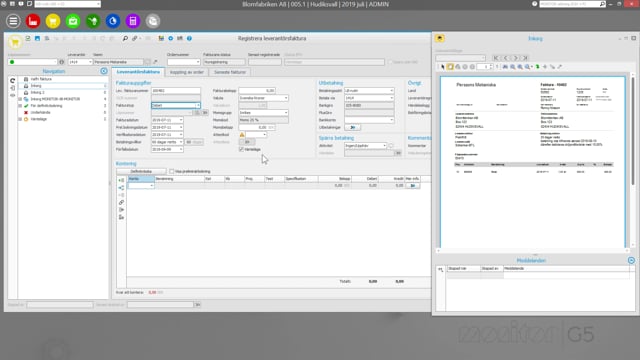Screen dimensions: 640x360
Task: Toggle the Hantelage checkbox
Action: point(241,149)
